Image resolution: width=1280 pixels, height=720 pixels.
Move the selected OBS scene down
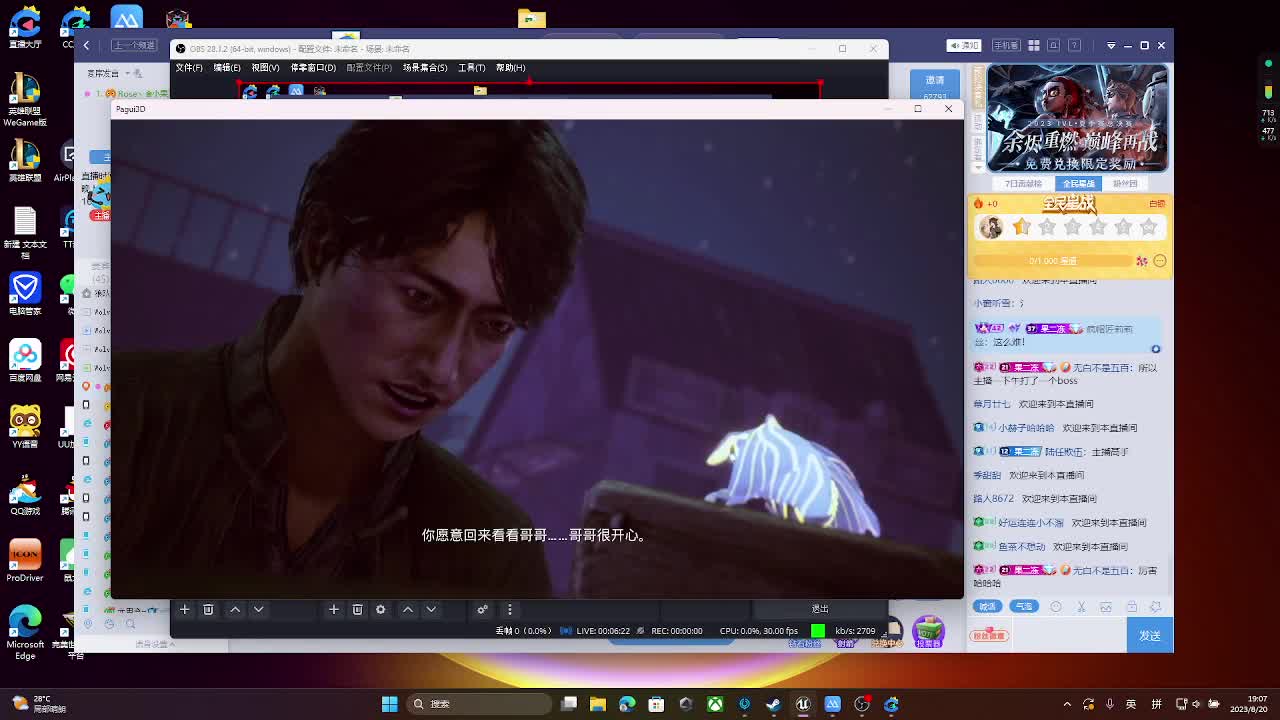(x=258, y=609)
